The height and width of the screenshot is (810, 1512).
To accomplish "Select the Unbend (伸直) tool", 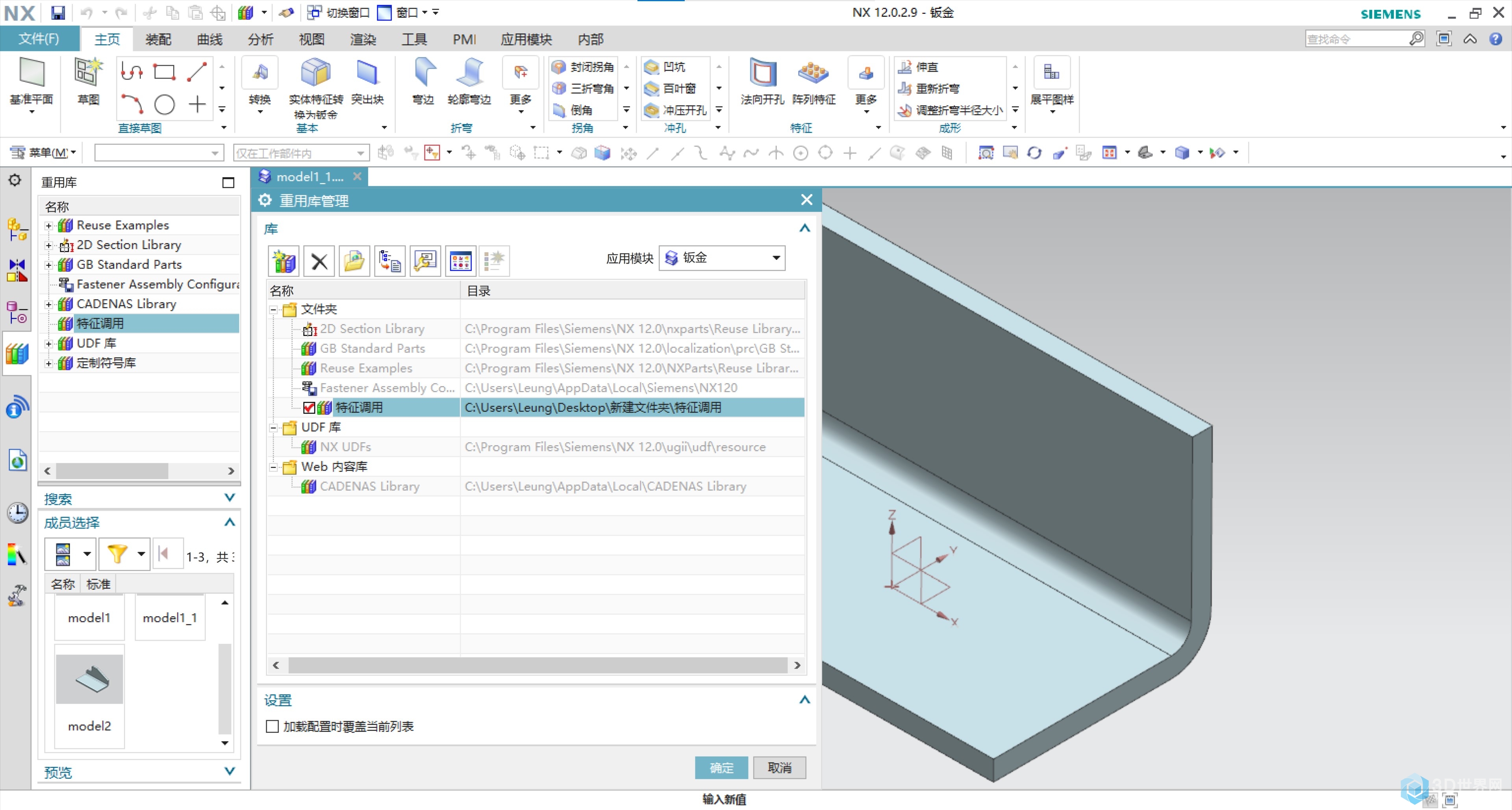I will pos(919,67).
